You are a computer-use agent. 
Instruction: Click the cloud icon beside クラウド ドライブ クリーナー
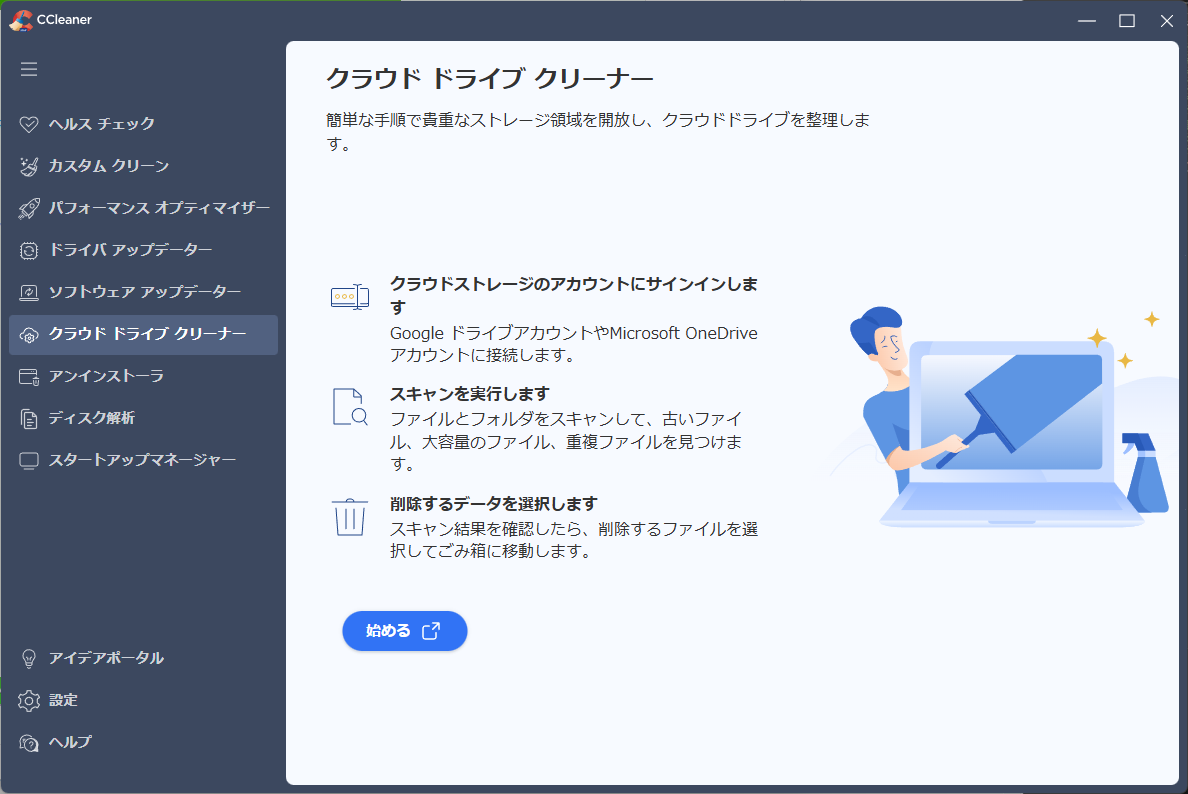(29, 335)
